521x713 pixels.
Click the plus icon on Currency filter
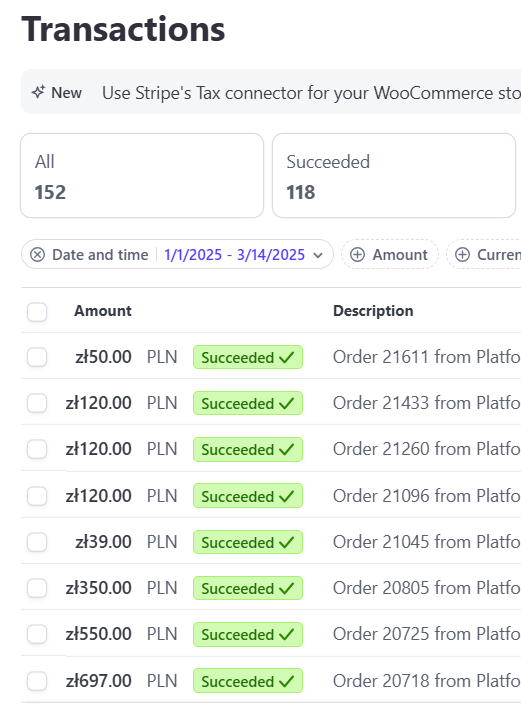462,255
